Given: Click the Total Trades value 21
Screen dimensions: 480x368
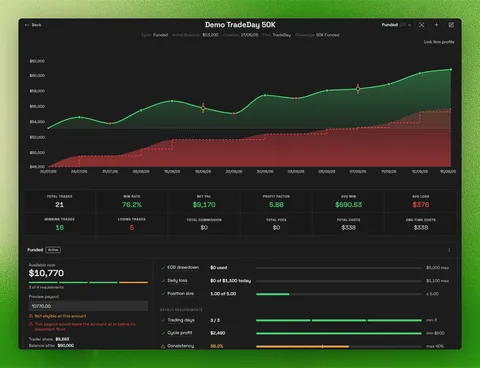Looking at the screenshot, I should click(x=59, y=205).
